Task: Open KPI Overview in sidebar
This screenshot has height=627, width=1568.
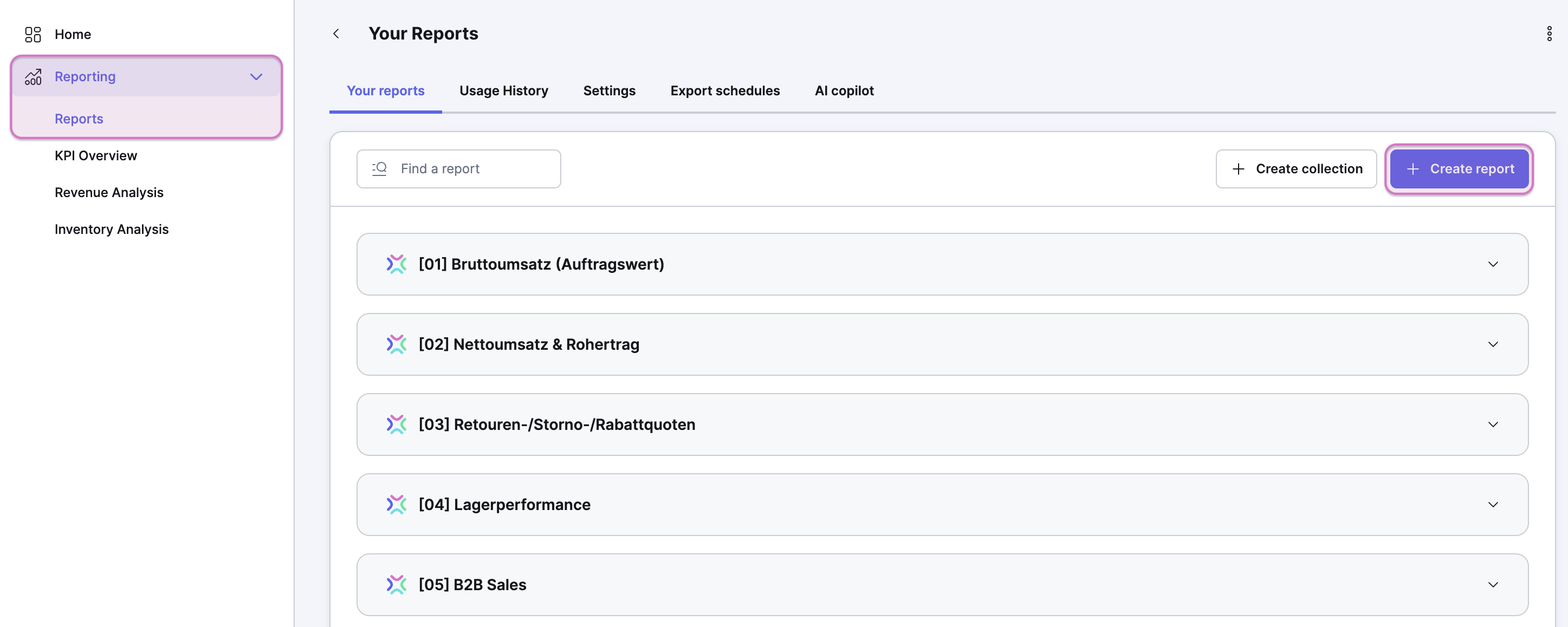Action: coord(95,156)
